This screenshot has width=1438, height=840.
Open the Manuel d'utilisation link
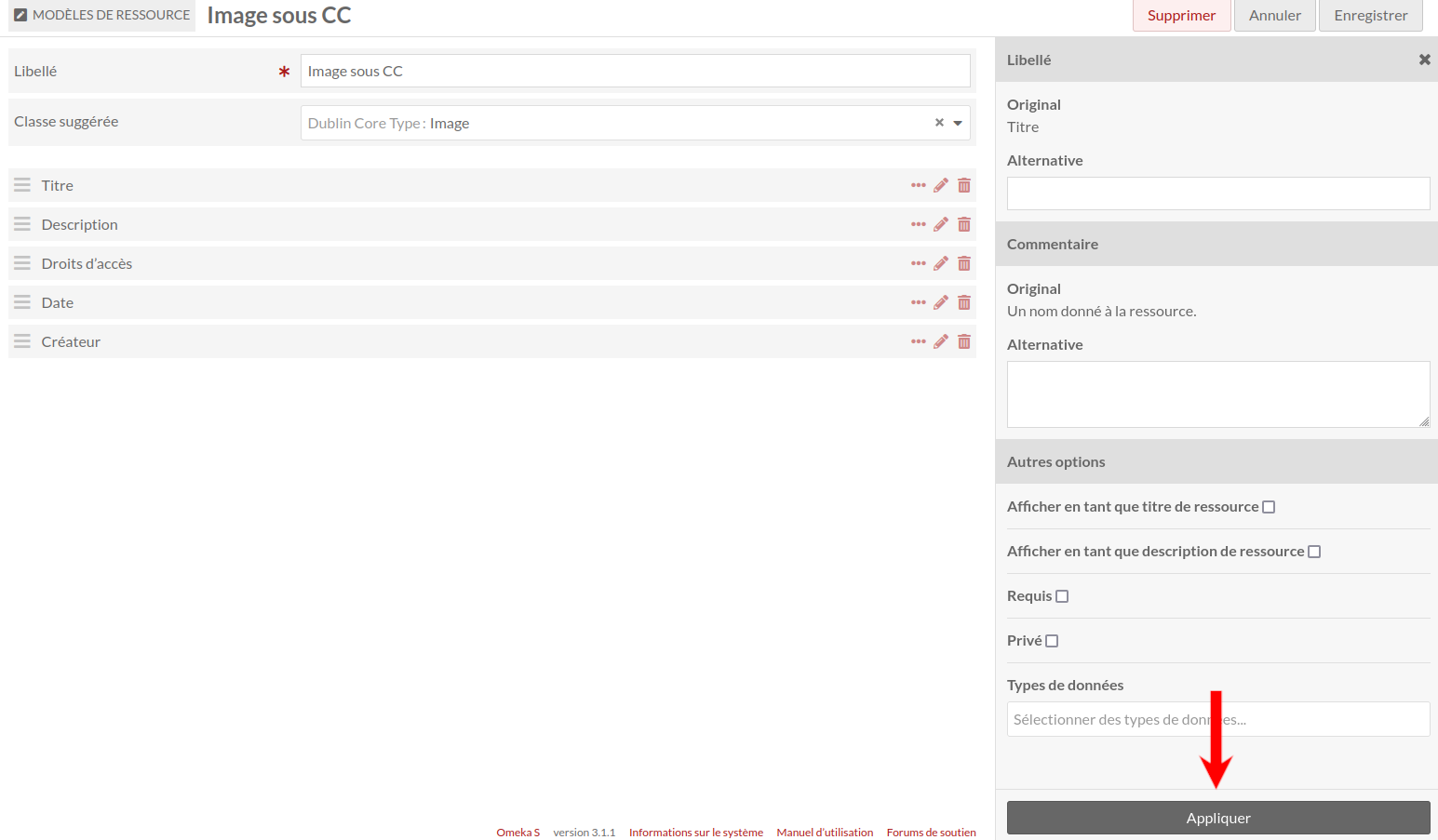(825, 833)
